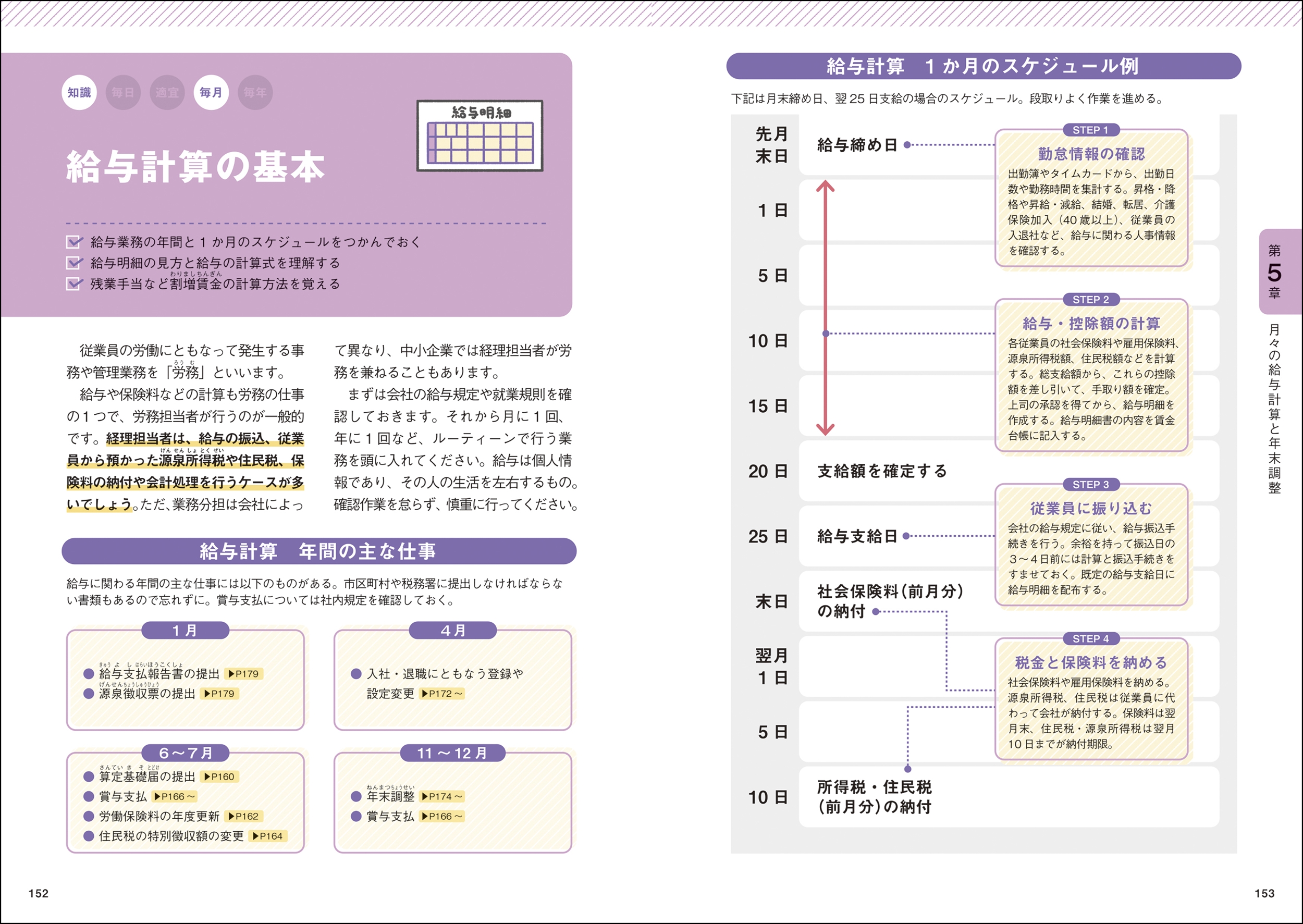1303x924 pixels.
Task: Click the list item 住民税の特別徴収額の変更
Action: (171, 836)
